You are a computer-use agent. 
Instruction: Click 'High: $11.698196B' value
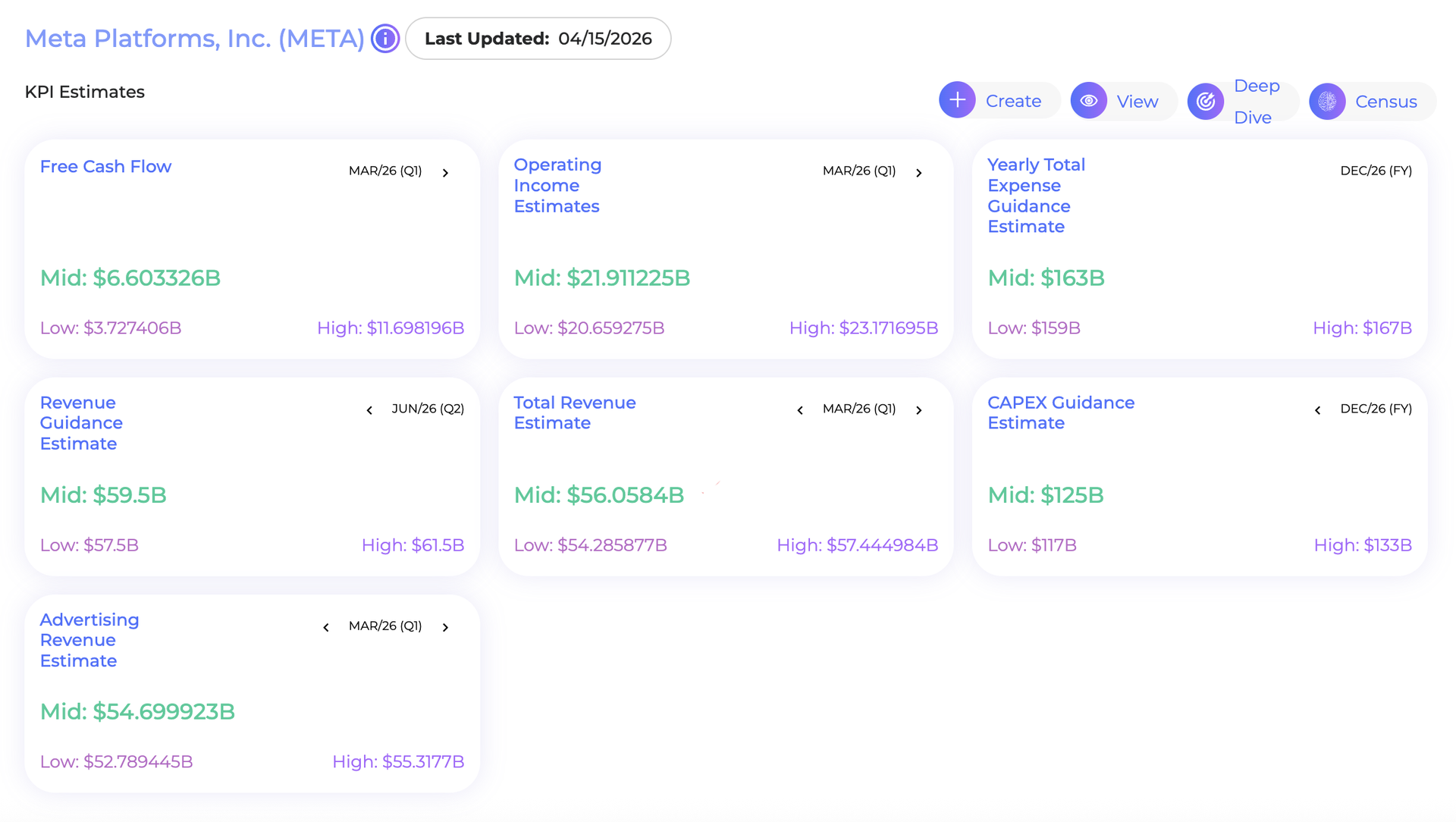point(391,328)
